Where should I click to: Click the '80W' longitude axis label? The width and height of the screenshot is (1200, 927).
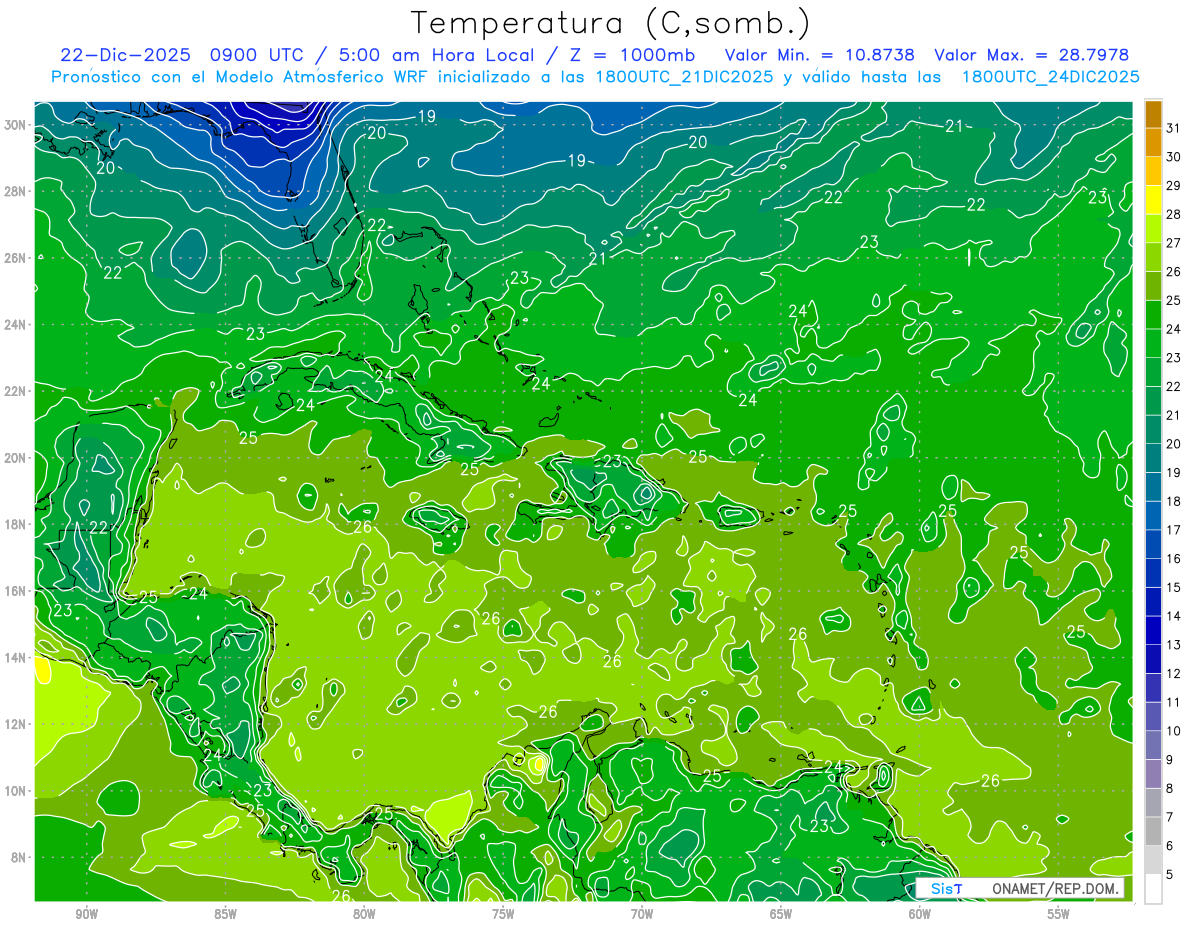(x=364, y=914)
